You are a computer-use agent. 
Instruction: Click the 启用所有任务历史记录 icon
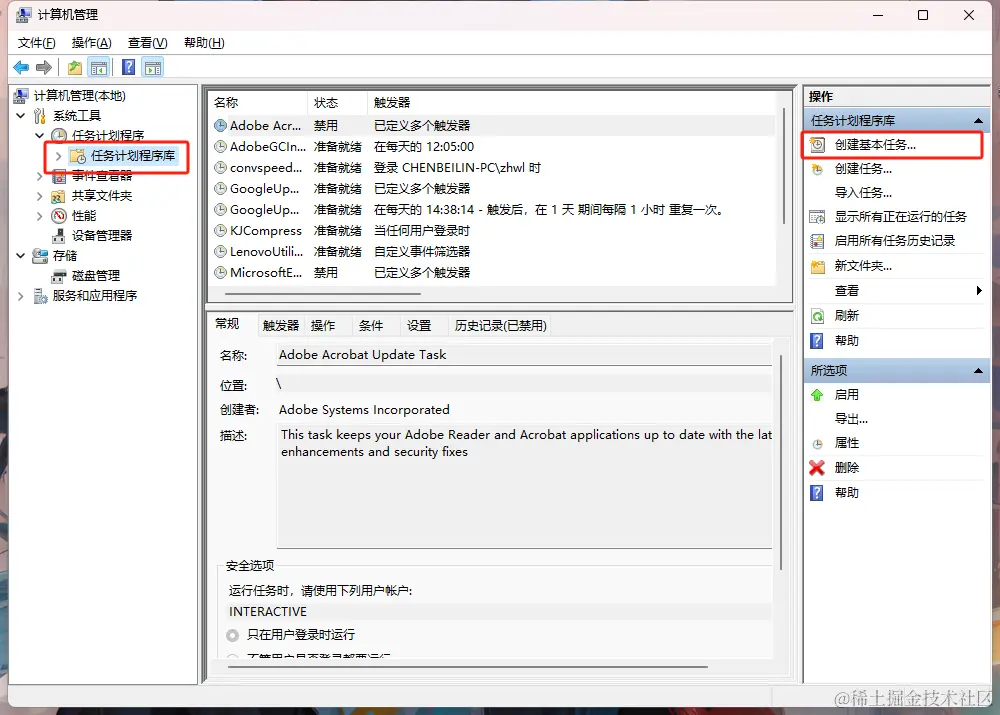(817, 241)
